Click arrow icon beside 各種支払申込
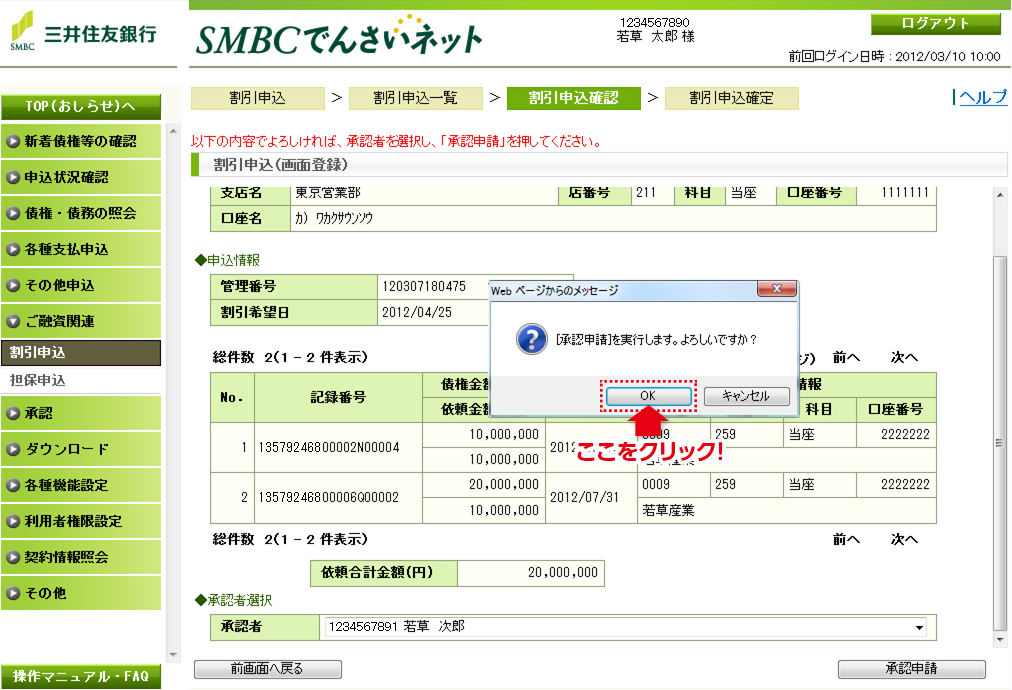This screenshot has width=1012, height=690. coord(13,249)
